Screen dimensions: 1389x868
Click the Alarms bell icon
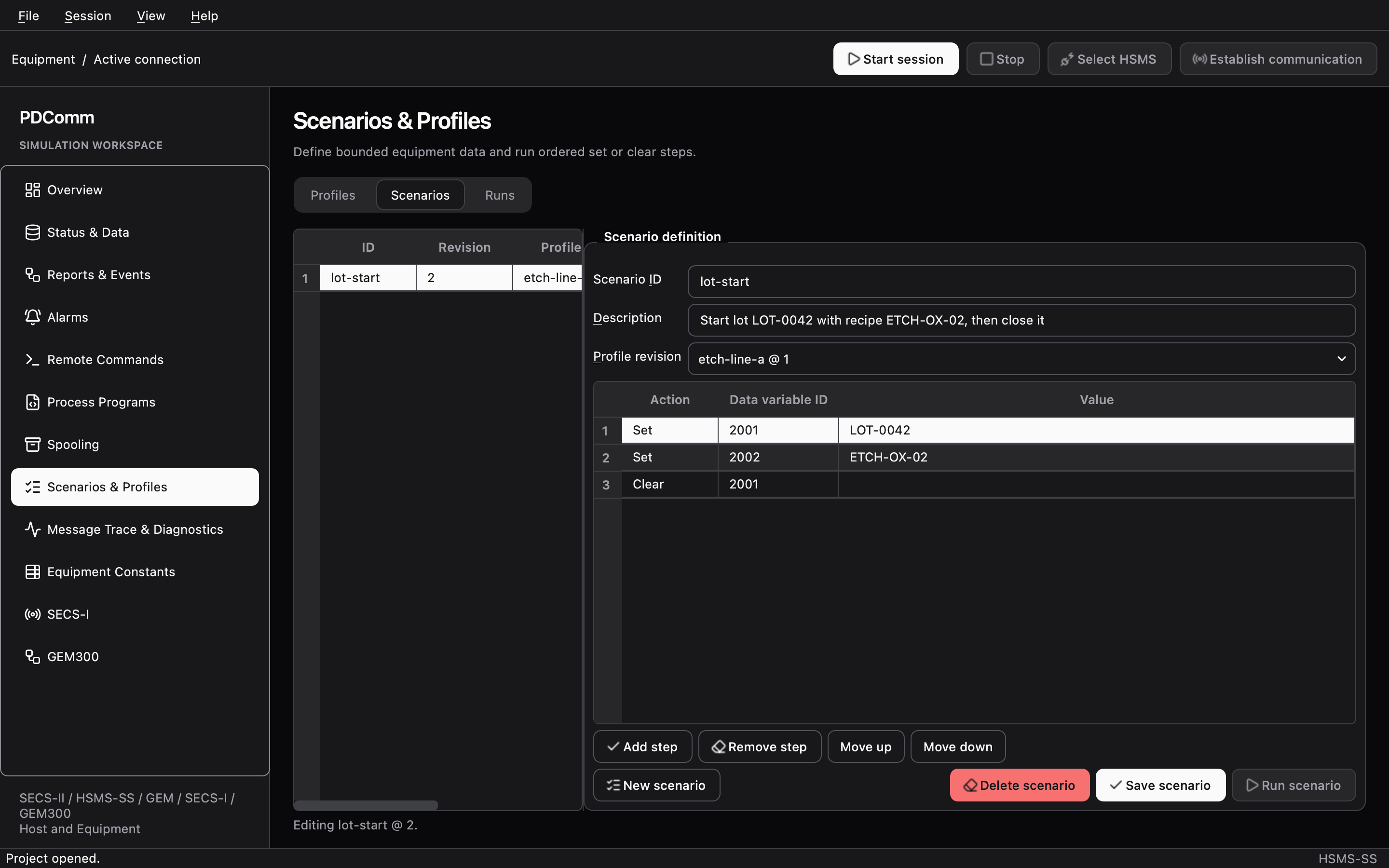(33, 317)
